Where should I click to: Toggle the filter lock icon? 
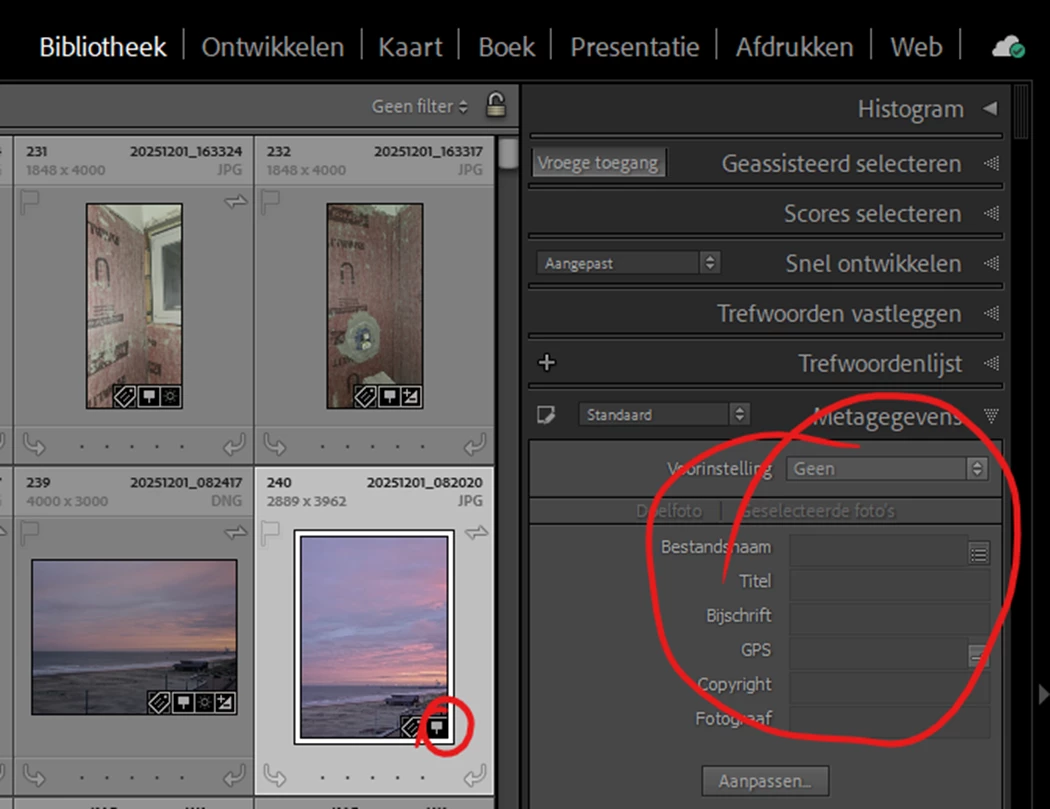pos(496,105)
